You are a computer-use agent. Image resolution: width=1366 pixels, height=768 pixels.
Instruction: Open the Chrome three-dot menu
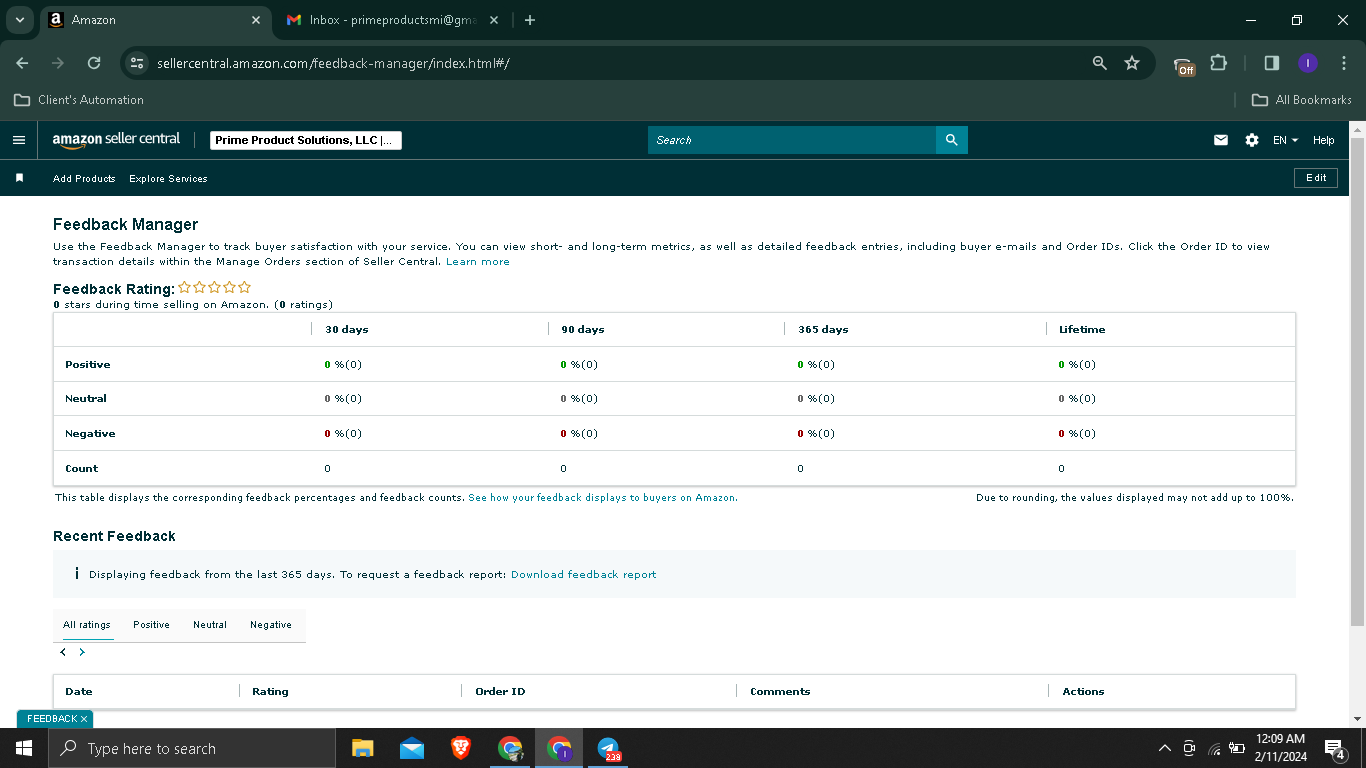coord(1344,63)
